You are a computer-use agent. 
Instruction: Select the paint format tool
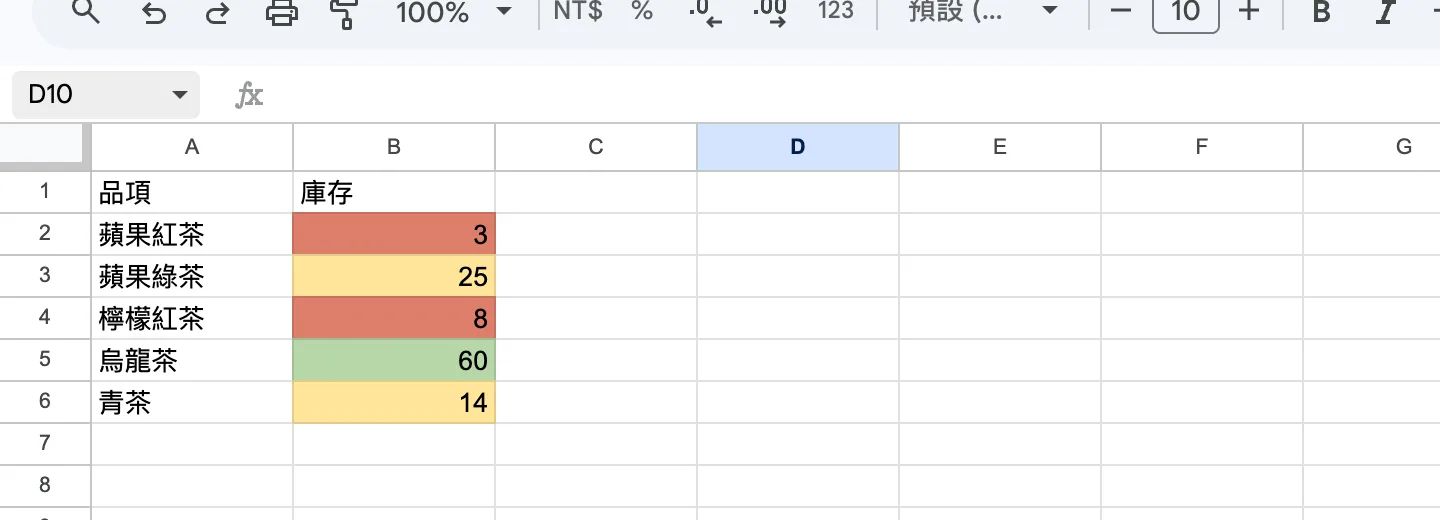345,12
